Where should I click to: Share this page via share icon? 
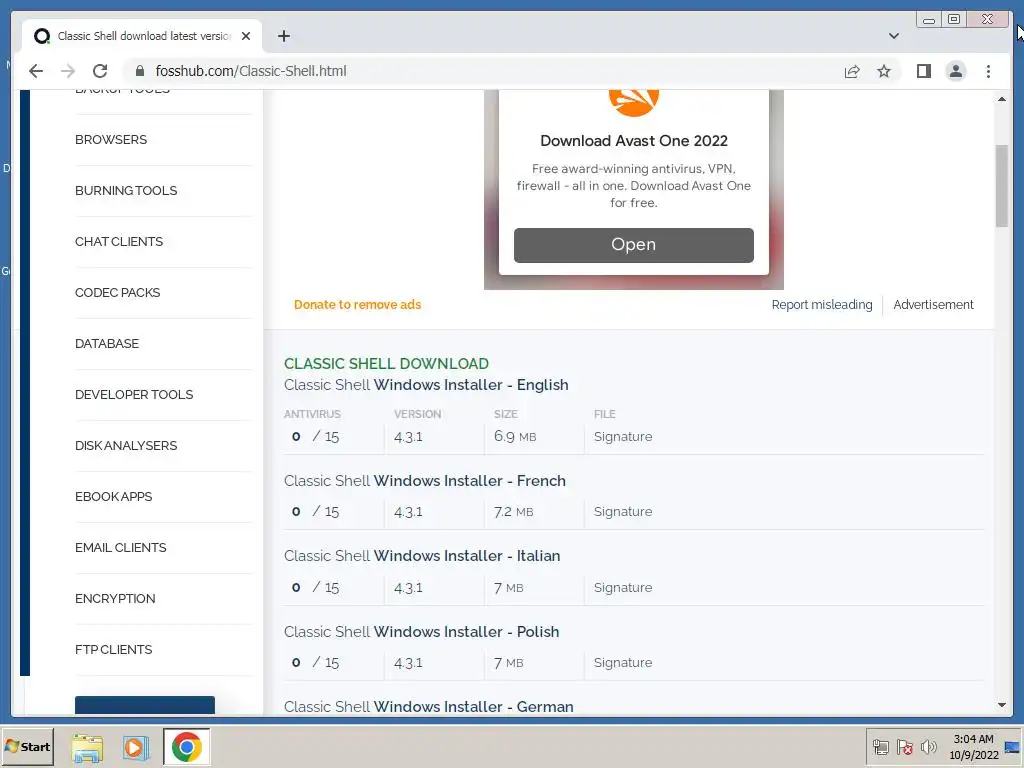(852, 71)
